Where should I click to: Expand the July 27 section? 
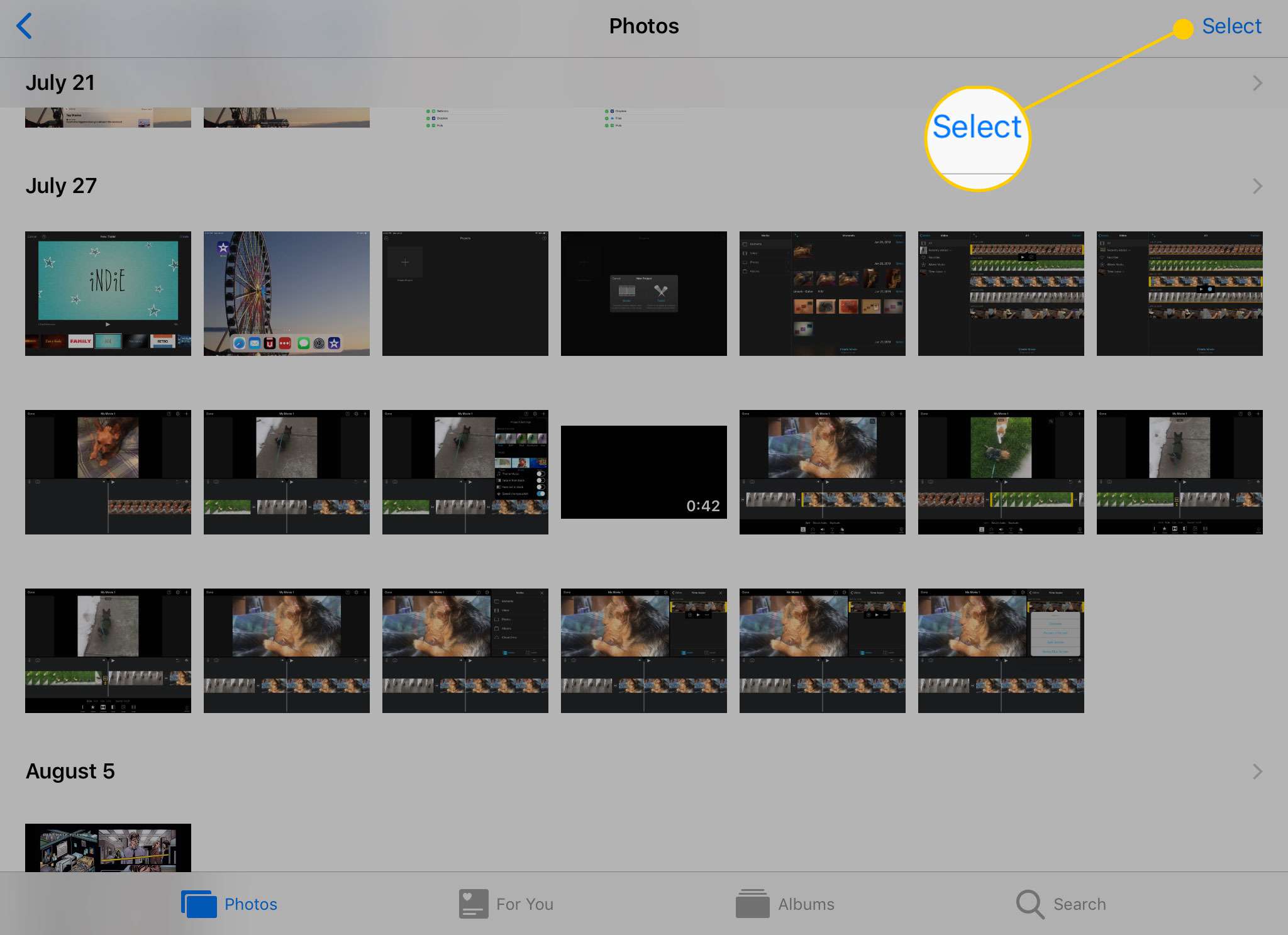1258,186
